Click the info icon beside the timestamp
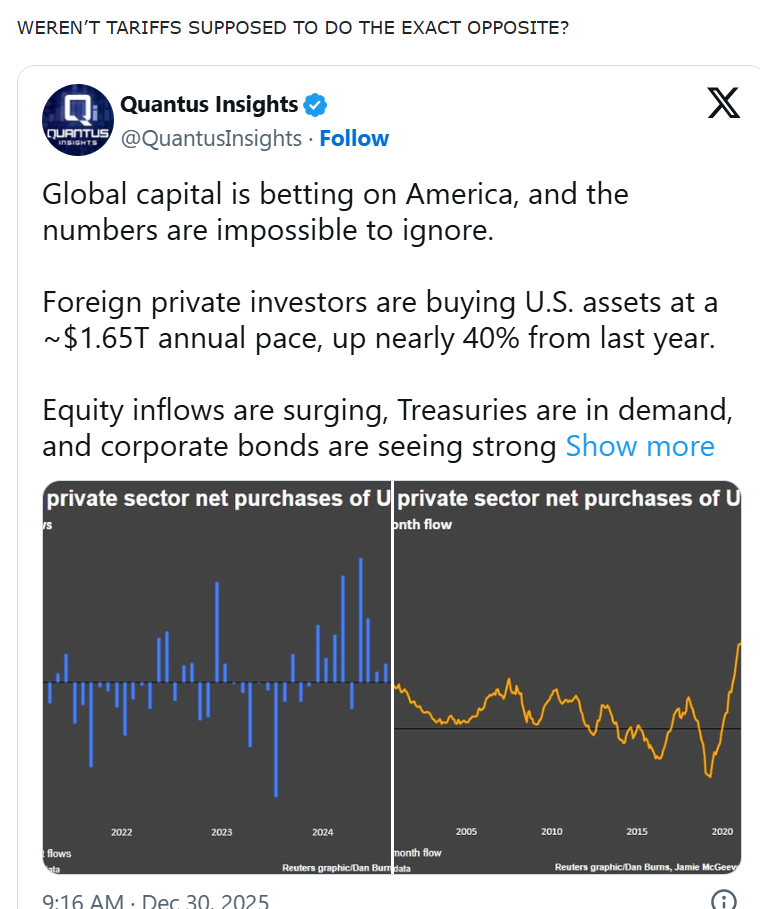This screenshot has width=760, height=909. coord(724,900)
